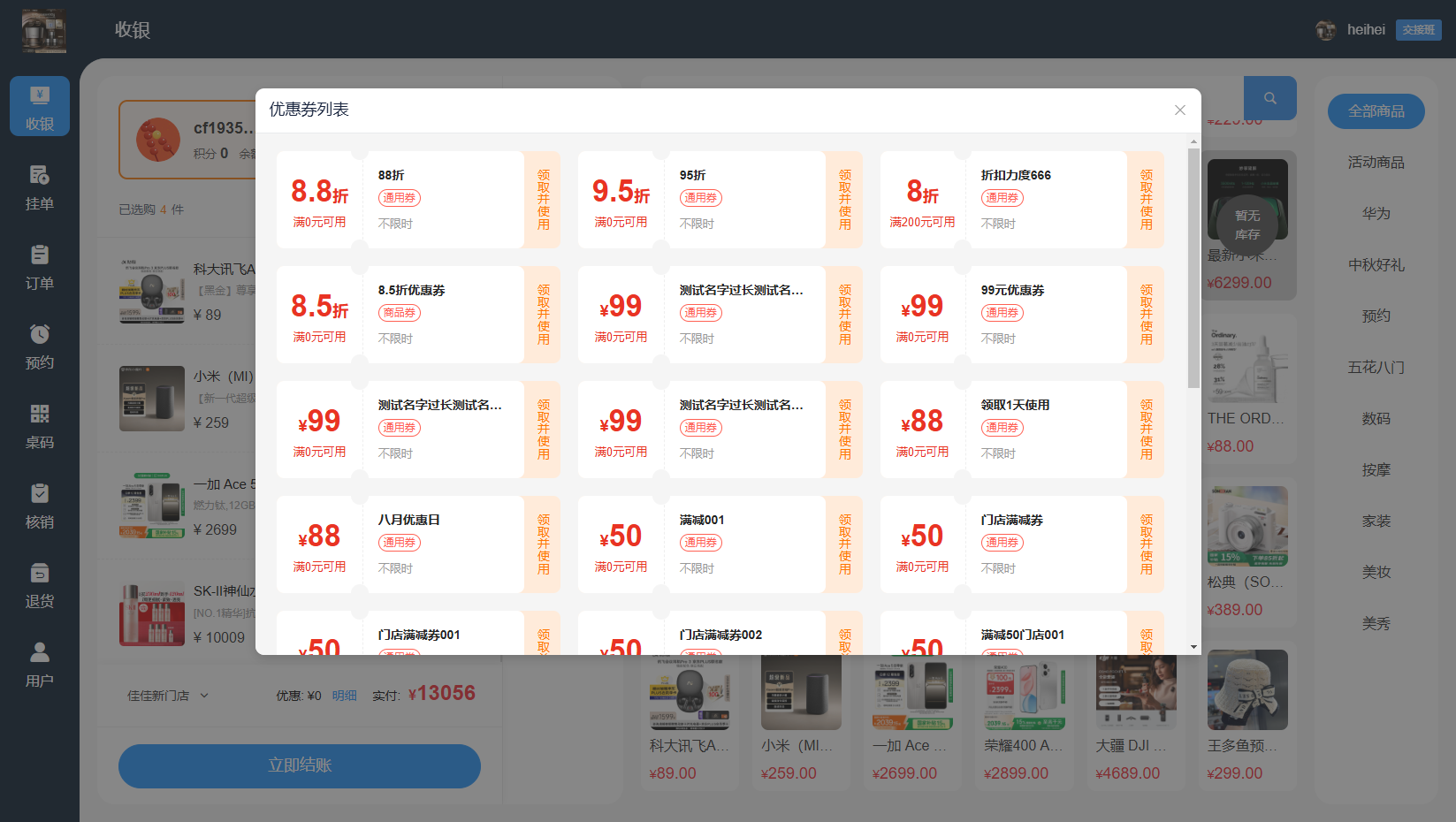
Task: Click the blue search magnifier button
Action: point(1270,98)
